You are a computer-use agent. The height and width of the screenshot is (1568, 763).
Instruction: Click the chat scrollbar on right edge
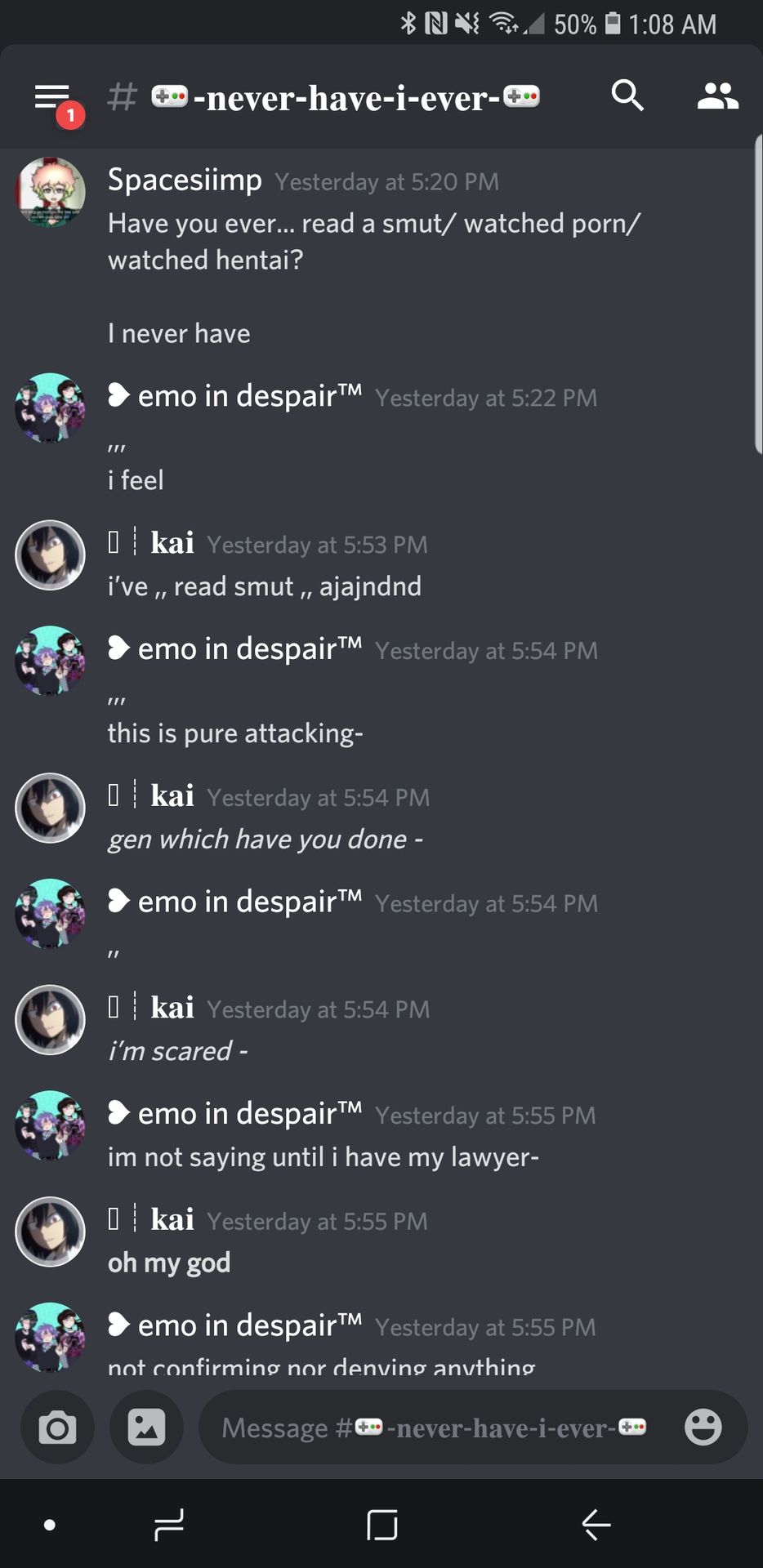click(758, 294)
